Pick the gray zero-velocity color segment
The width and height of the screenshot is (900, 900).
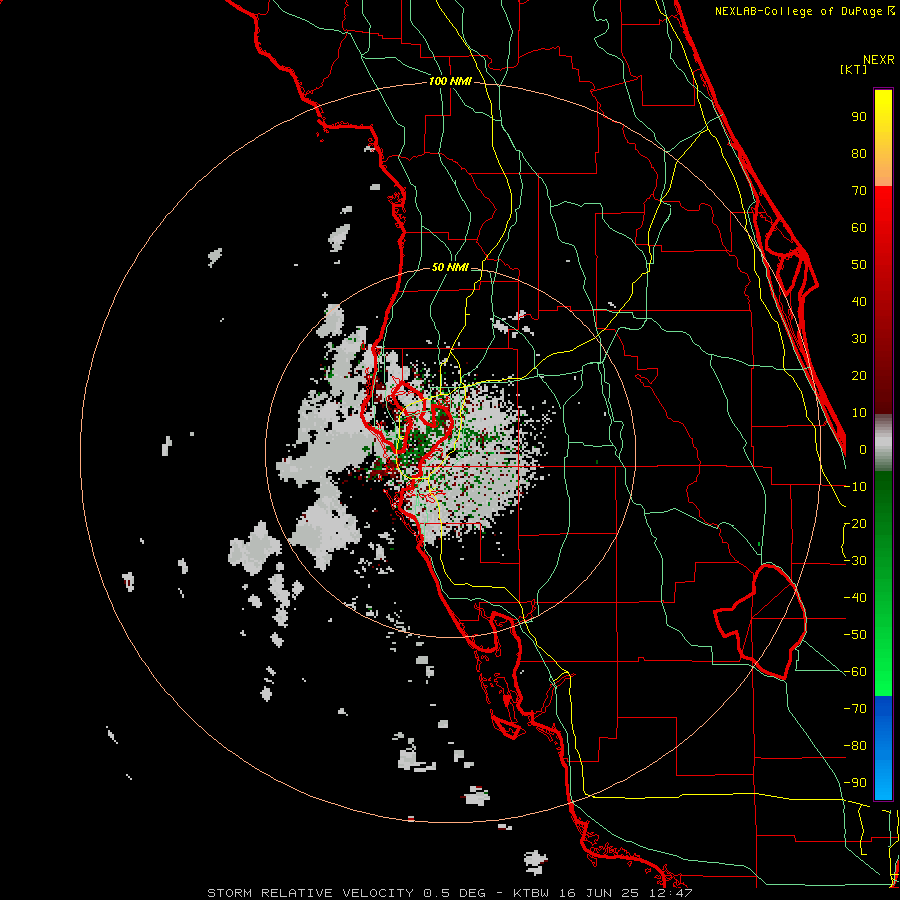point(883,443)
